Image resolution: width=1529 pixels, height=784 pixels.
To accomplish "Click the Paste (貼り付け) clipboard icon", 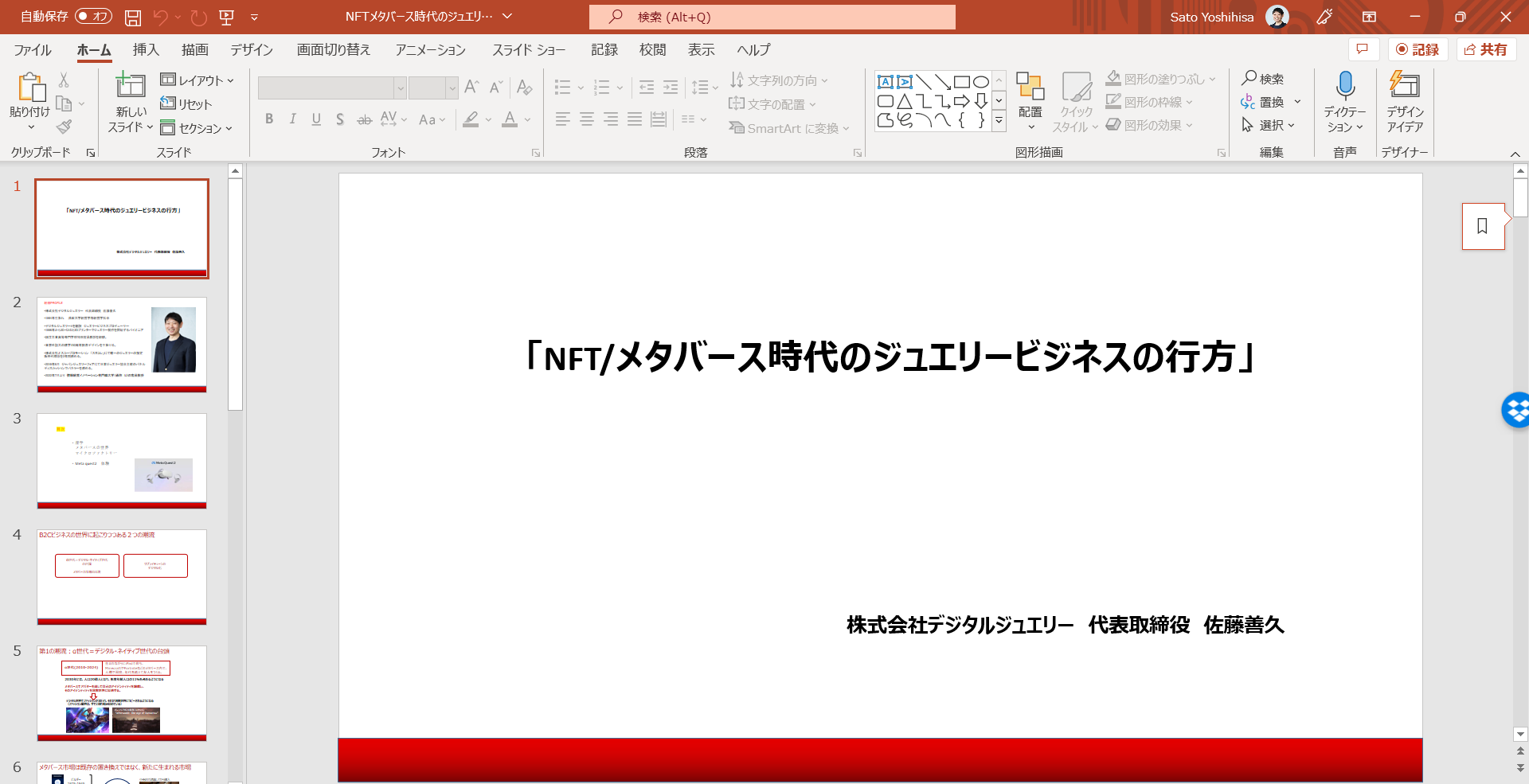I will point(30,88).
